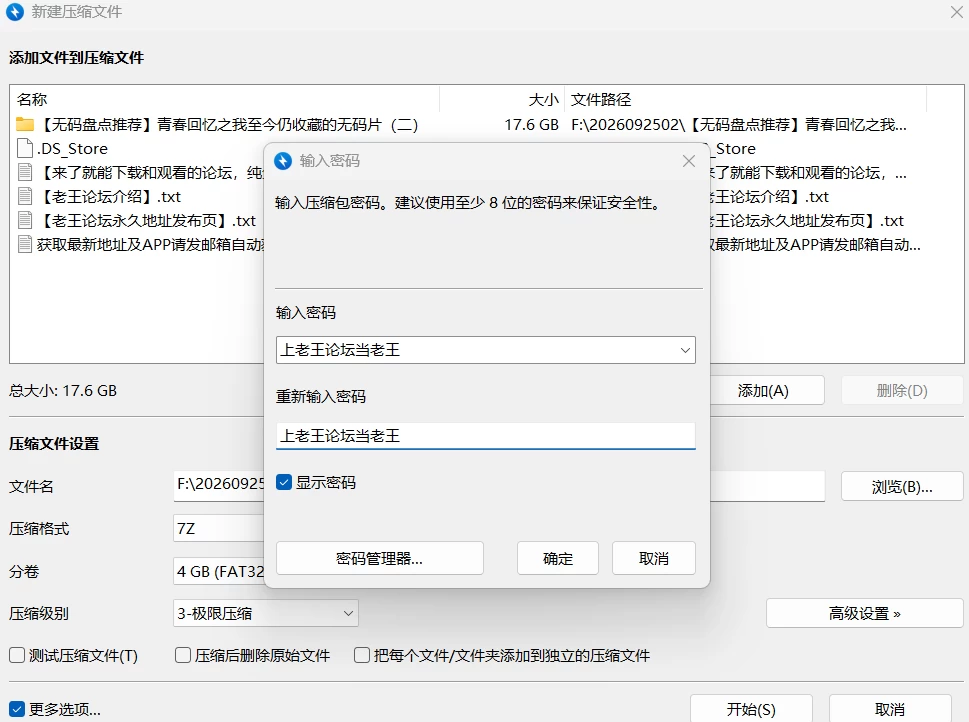
Task: Select the 【老王论坛介绍】.txt row name
Action: click(109, 197)
